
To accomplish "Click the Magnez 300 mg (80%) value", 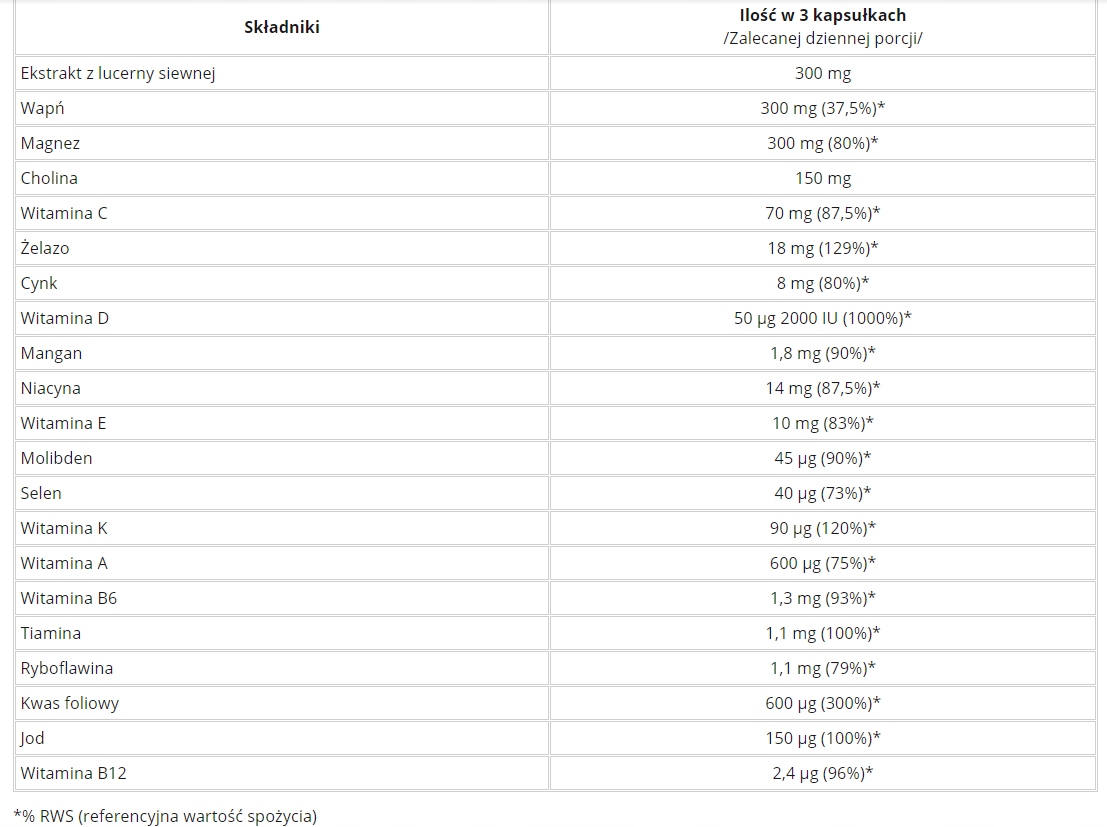I will tap(822, 143).
